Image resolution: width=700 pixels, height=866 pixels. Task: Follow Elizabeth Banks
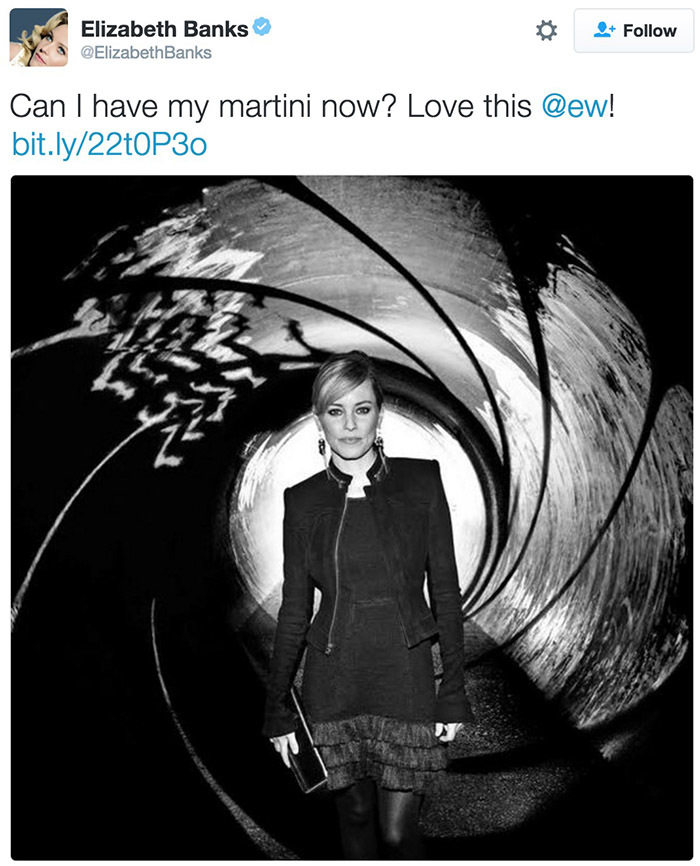tap(634, 30)
